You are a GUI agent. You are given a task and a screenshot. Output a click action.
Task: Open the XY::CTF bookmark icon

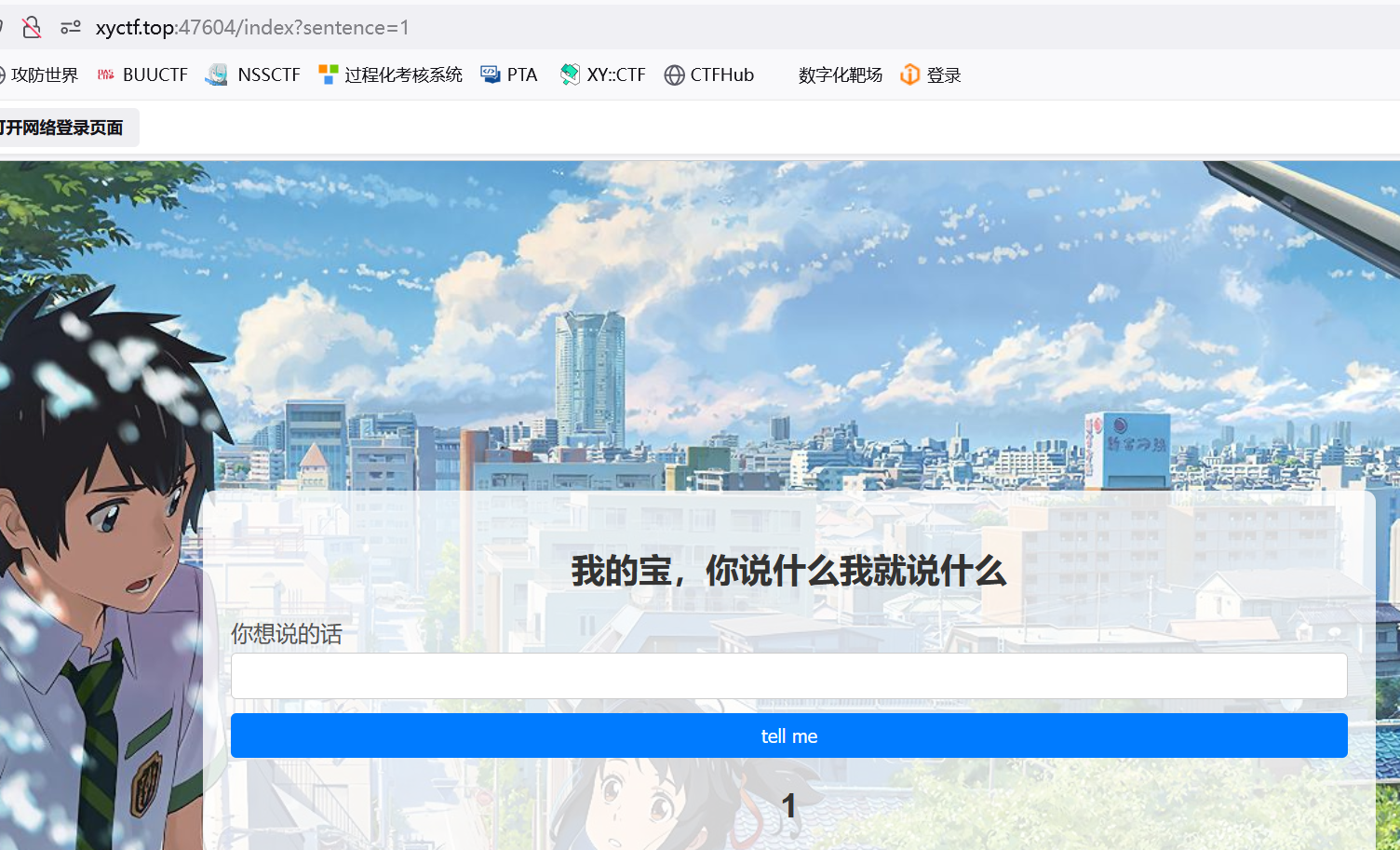click(570, 74)
